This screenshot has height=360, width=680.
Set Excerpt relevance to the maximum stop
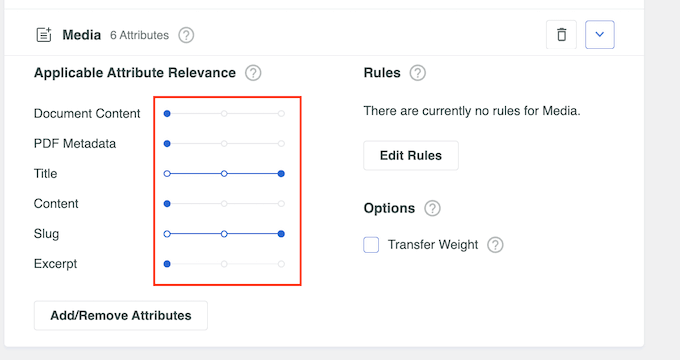(x=281, y=264)
